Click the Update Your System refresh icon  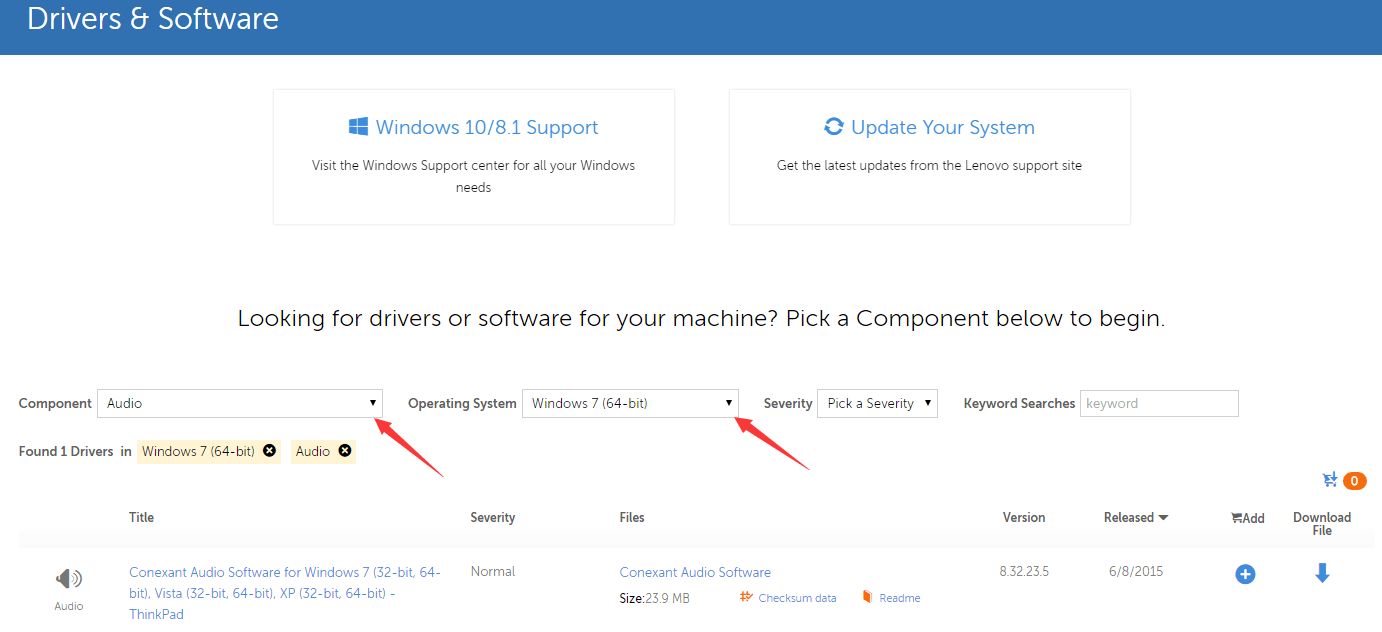[x=833, y=127]
